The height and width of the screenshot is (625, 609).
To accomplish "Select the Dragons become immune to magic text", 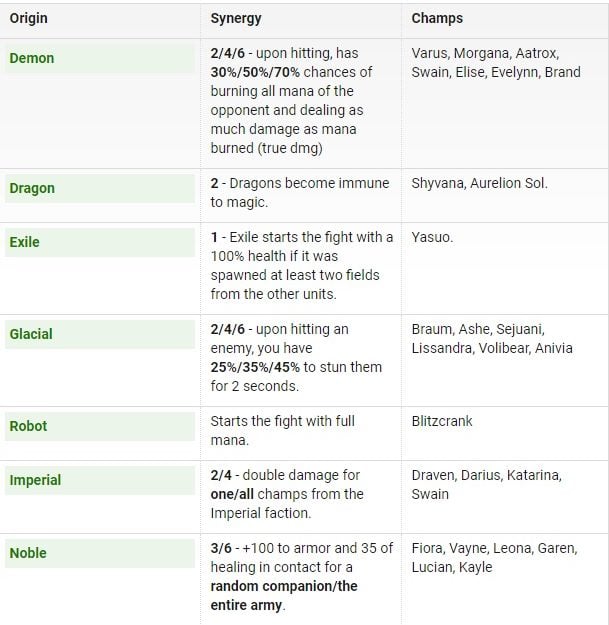I will [x=294, y=192].
